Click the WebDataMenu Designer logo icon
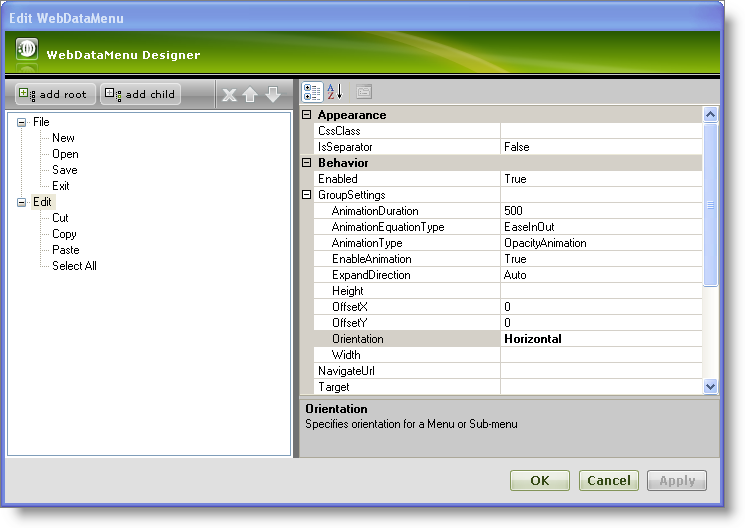 point(27,49)
